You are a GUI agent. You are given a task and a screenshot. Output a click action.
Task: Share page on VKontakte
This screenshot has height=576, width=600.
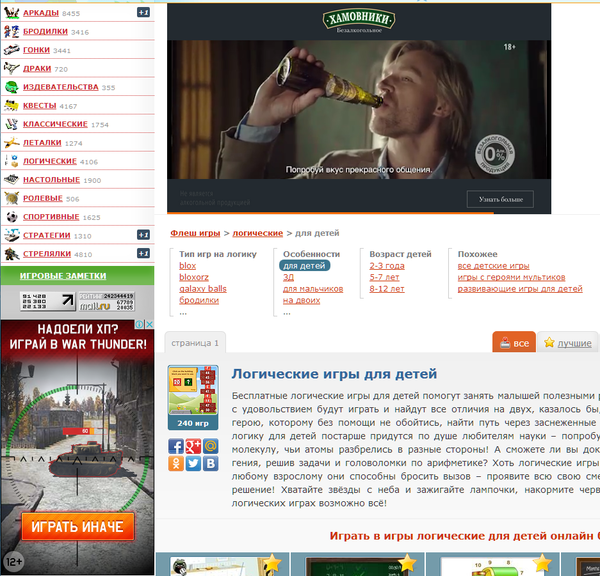210,463
